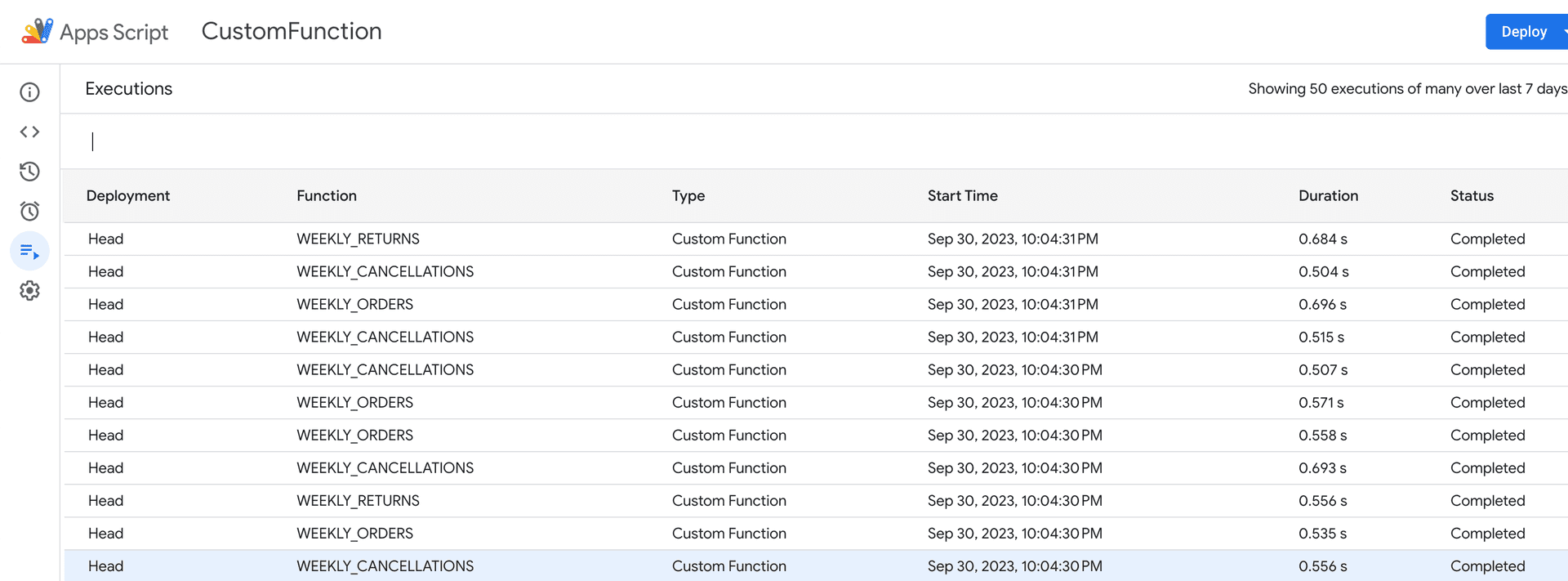Select WEEKLY_CANCELLATIONS row with duration 0.515 s
The image size is (1568, 581).
click(816, 337)
